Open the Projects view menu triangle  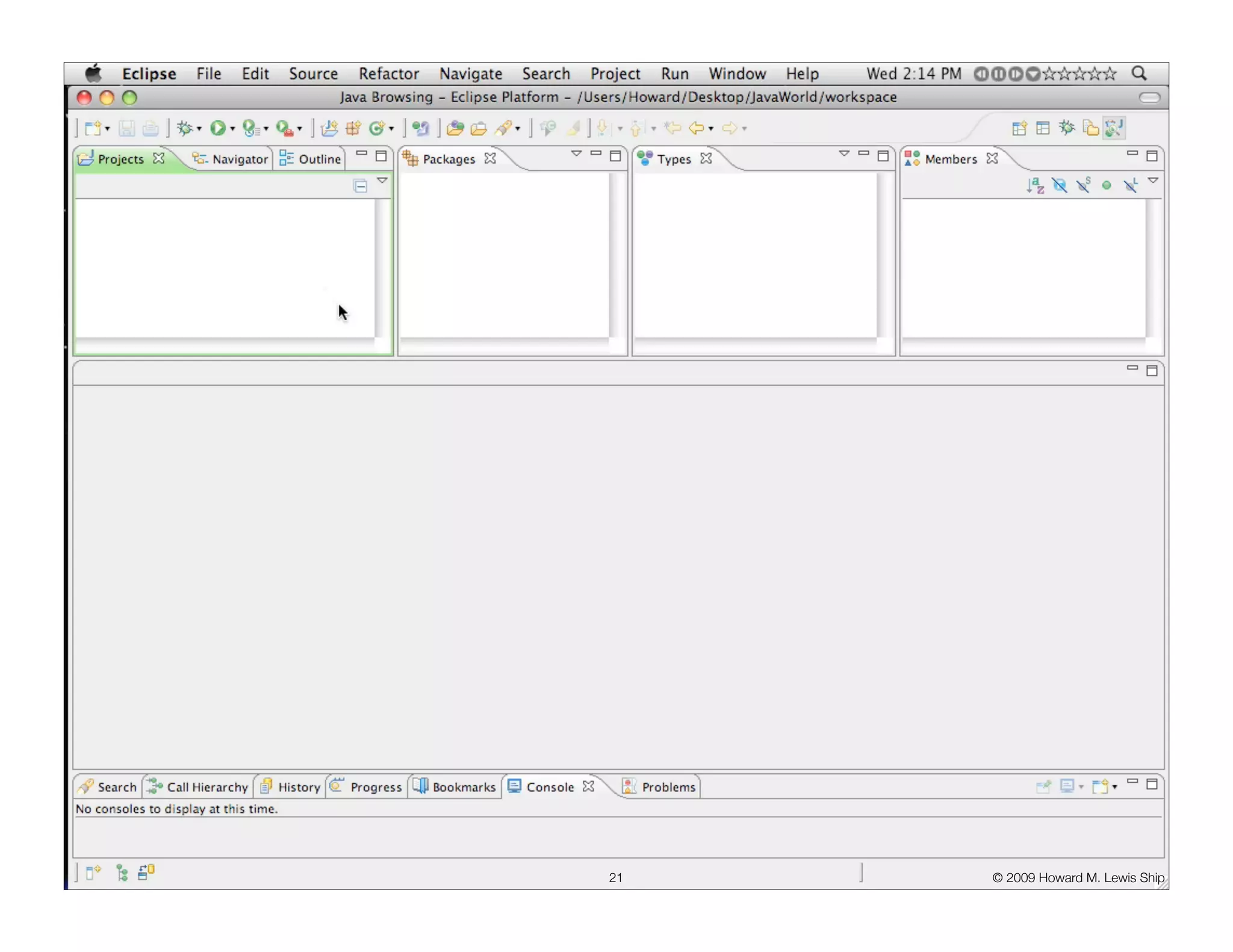click(x=382, y=181)
